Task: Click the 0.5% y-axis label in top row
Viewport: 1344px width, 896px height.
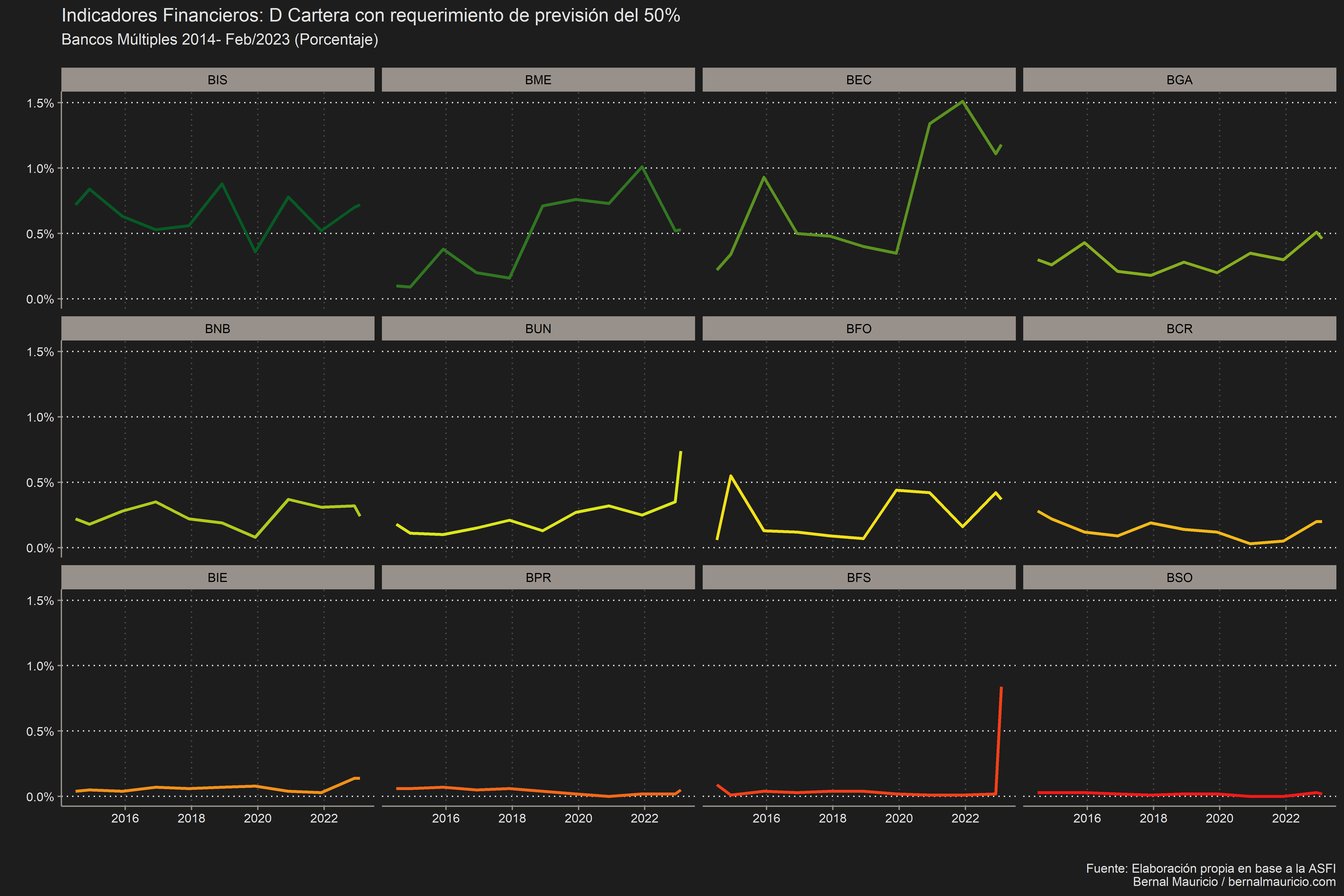Action: point(40,234)
